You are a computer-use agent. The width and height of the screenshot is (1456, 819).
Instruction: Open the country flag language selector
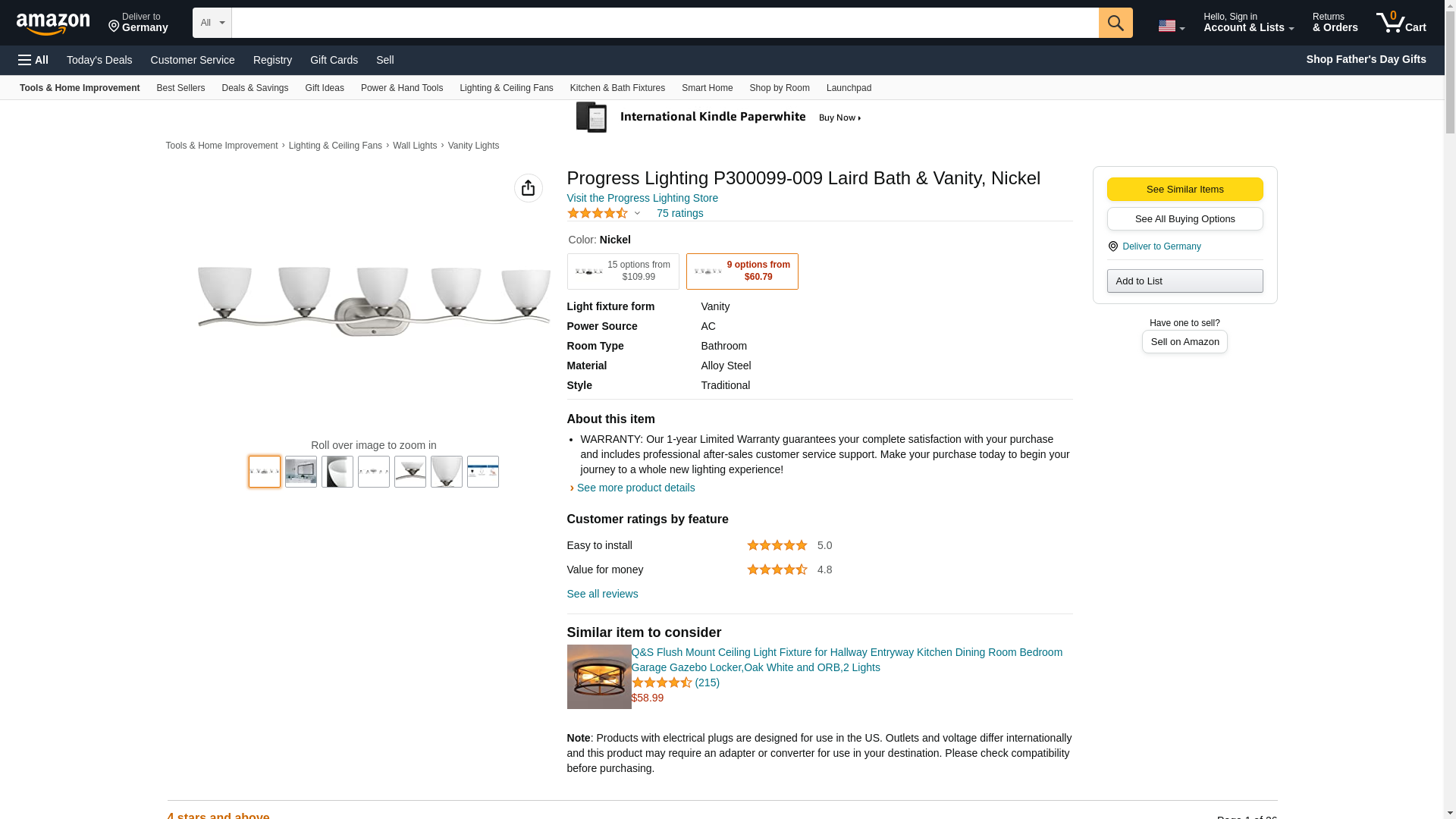click(x=1170, y=26)
